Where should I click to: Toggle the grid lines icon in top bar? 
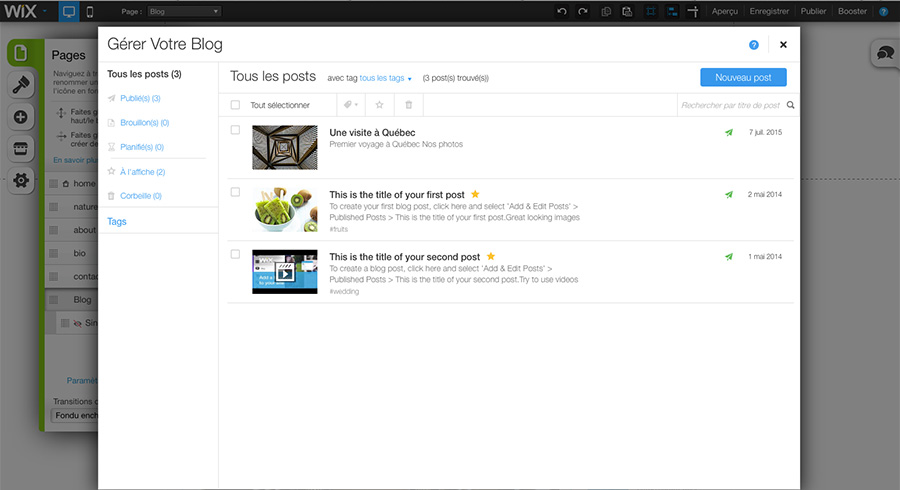651,11
